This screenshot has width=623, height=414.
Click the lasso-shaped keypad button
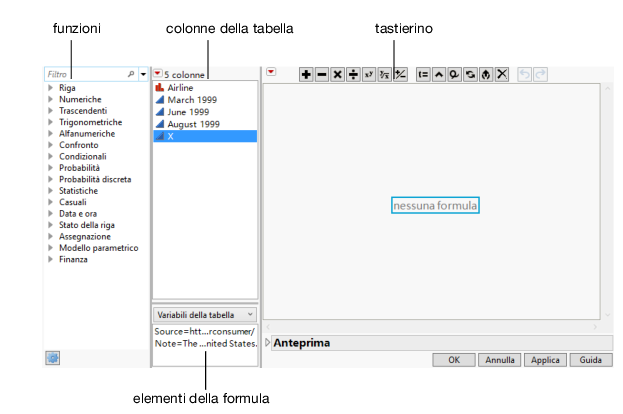(x=454, y=74)
